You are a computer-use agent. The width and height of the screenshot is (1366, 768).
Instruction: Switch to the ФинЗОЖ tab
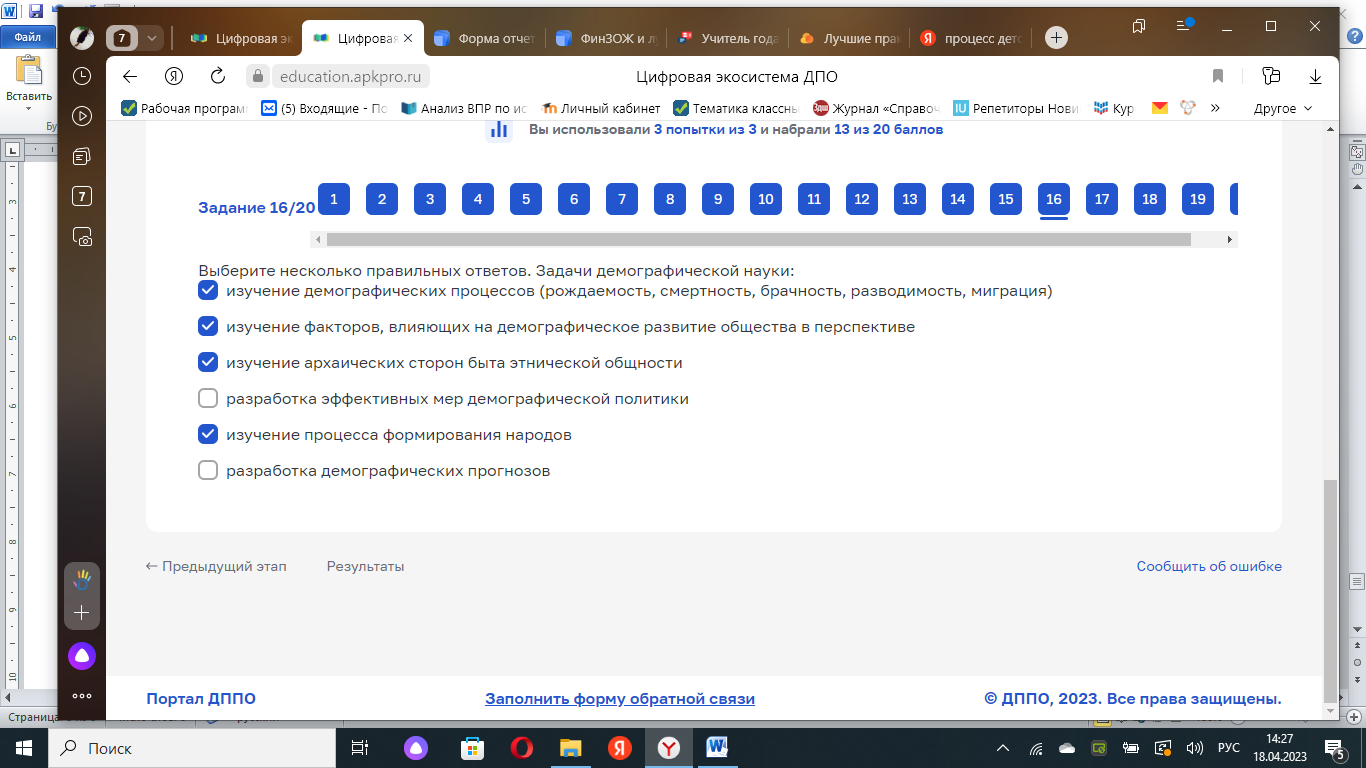(607, 38)
